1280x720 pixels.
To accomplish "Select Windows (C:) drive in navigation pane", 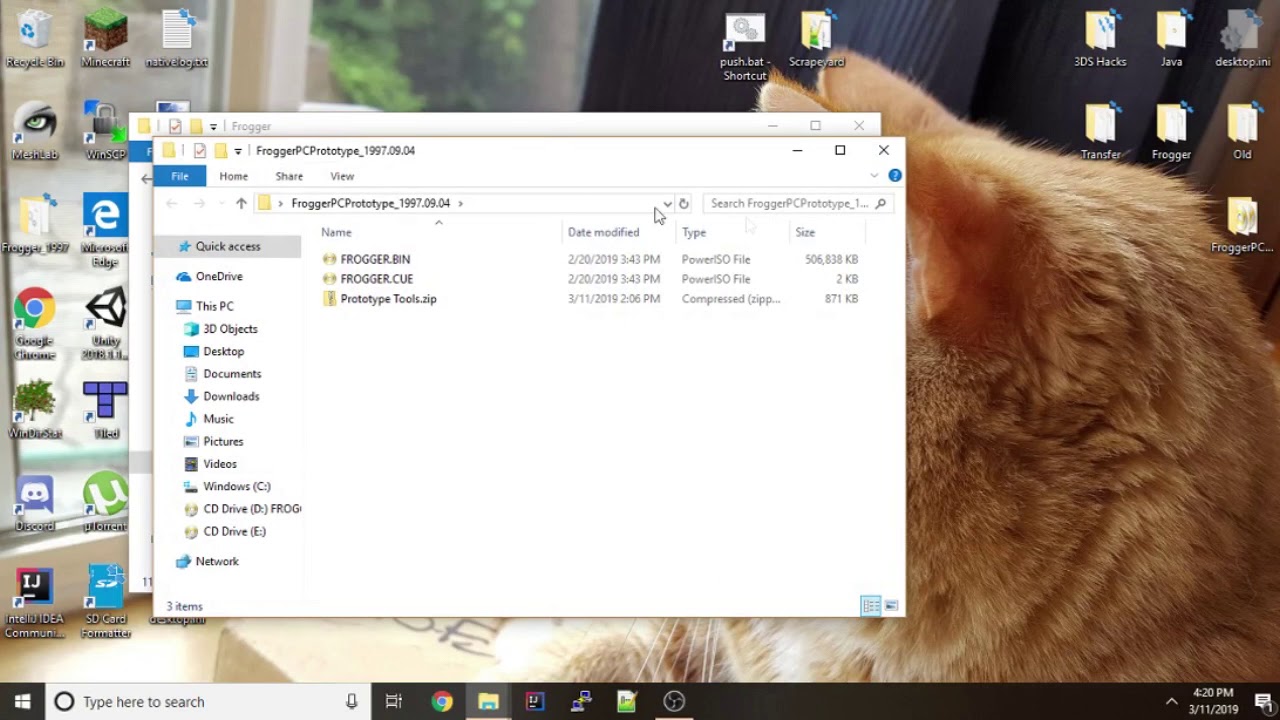I will coord(236,486).
